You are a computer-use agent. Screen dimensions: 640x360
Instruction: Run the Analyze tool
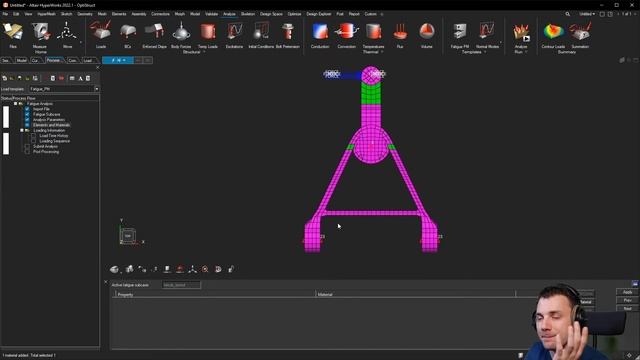coord(521,33)
